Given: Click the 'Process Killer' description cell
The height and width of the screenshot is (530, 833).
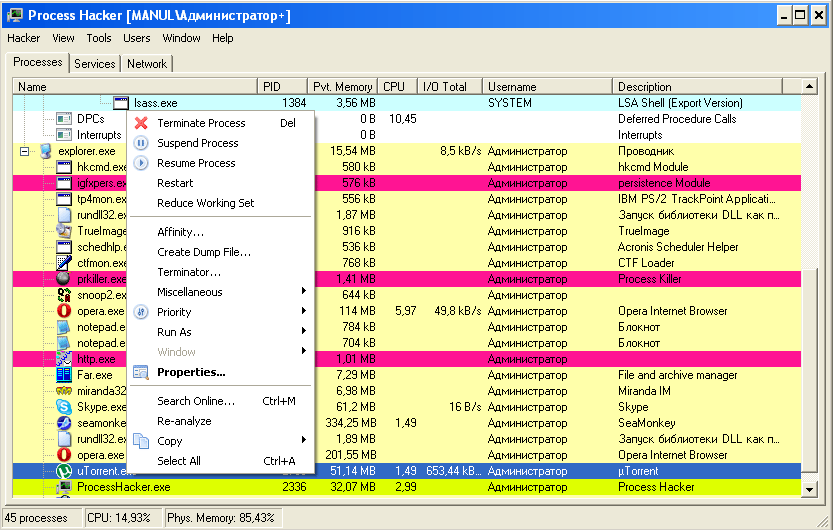Looking at the screenshot, I should coord(650,279).
